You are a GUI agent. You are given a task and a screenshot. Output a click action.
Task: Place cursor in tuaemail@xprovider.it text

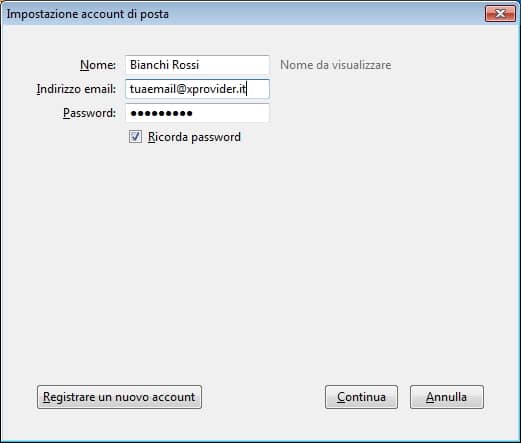tap(188, 89)
